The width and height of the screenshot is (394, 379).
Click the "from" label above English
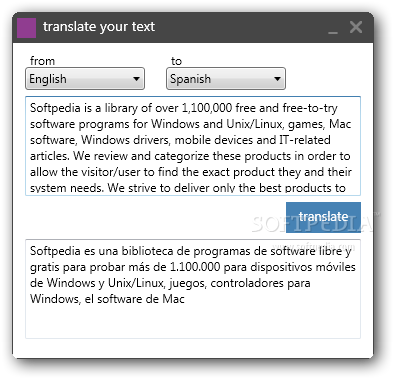click(x=42, y=61)
